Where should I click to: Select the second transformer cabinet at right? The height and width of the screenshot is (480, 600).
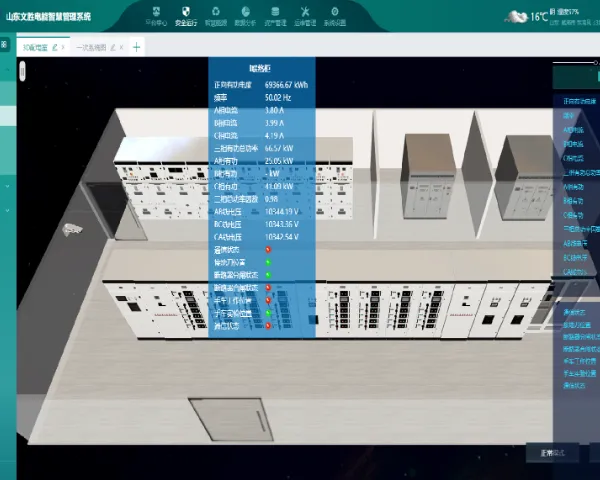click(525, 177)
